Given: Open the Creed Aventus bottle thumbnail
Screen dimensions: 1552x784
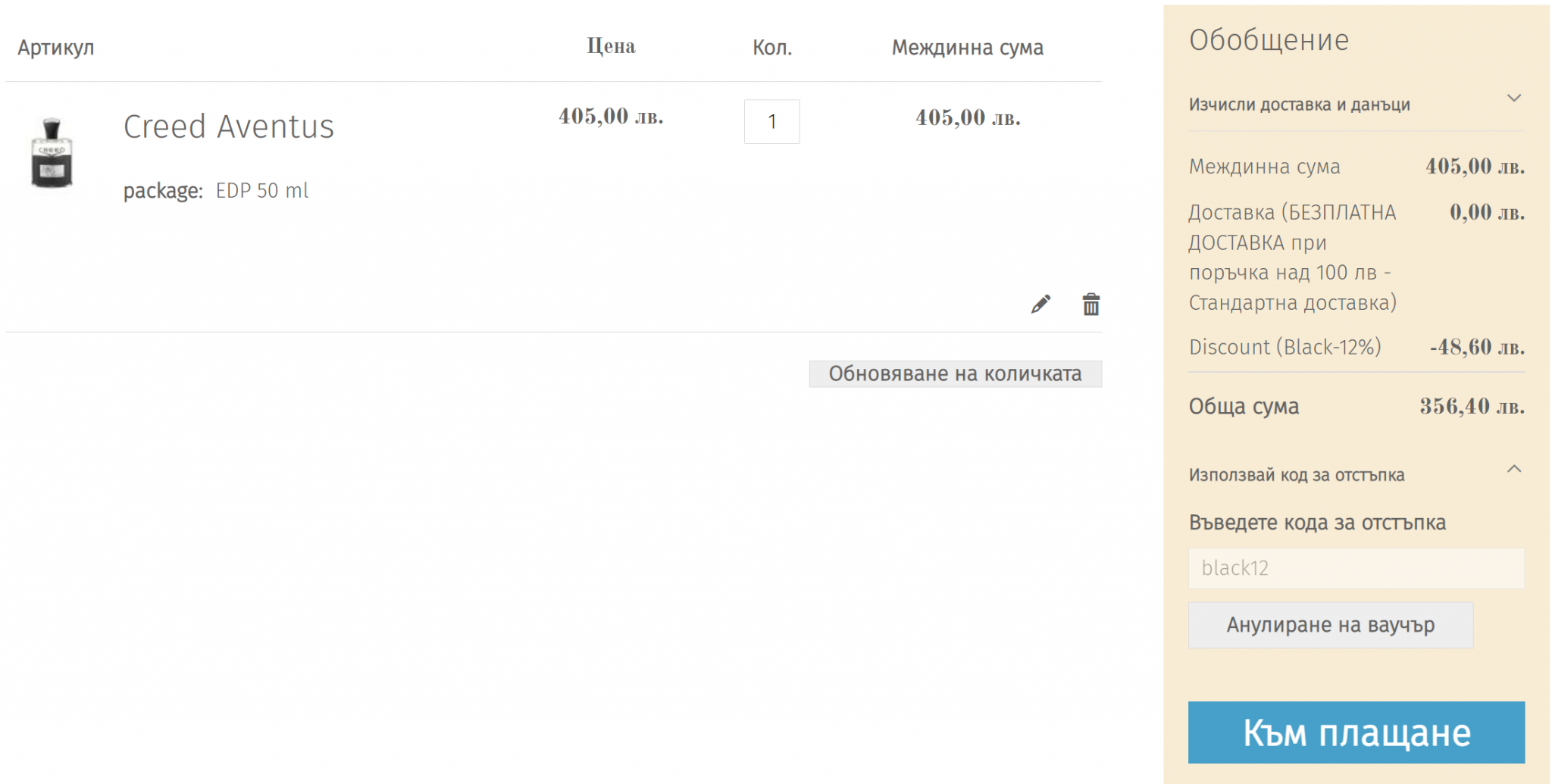Looking at the screenshot, I should point(52,152).
